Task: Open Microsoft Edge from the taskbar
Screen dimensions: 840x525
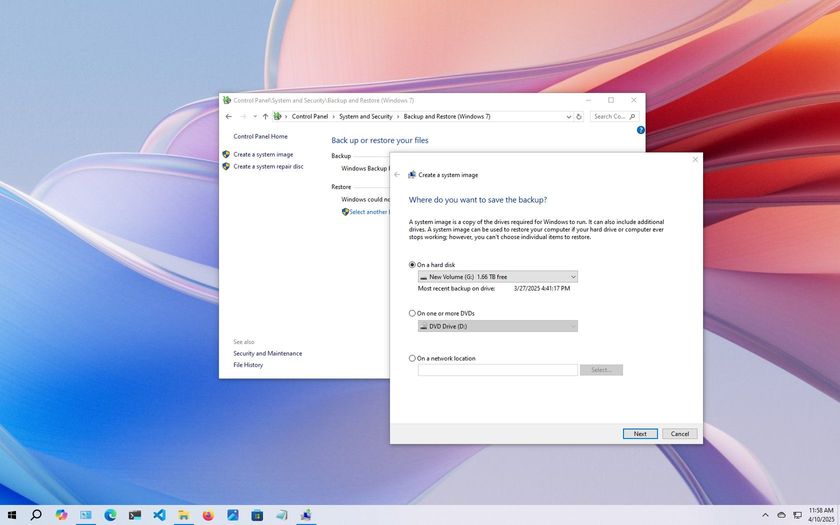Action: pos(110,515)
